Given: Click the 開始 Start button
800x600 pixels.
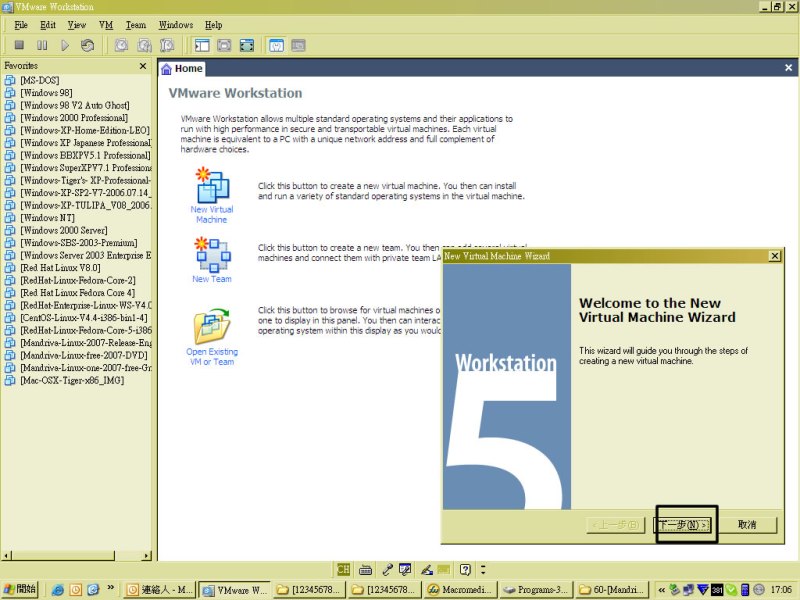Looking at the screenshot, I should pyautogui.click(x=20, y=590).
